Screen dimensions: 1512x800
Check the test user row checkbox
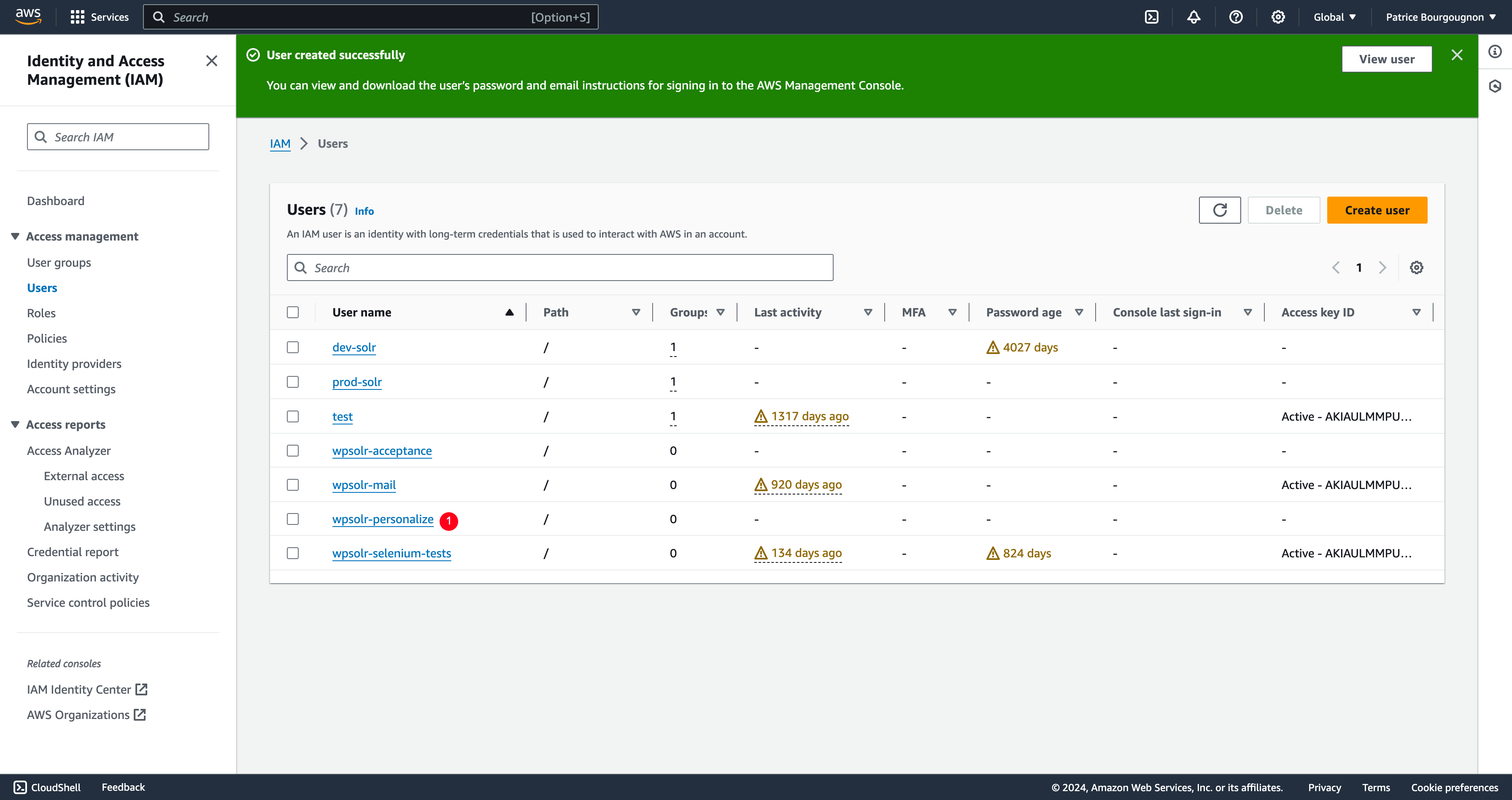293,417
